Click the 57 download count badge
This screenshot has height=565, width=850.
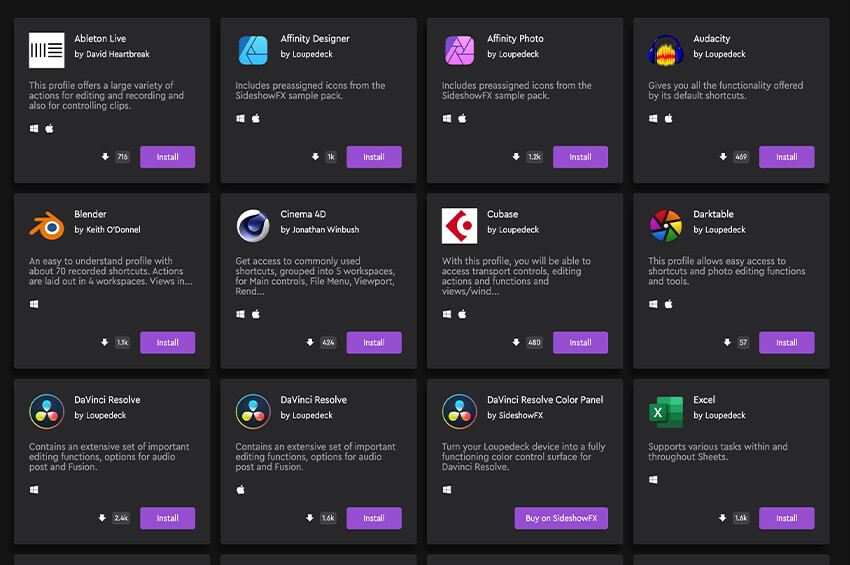pos(743,342)
